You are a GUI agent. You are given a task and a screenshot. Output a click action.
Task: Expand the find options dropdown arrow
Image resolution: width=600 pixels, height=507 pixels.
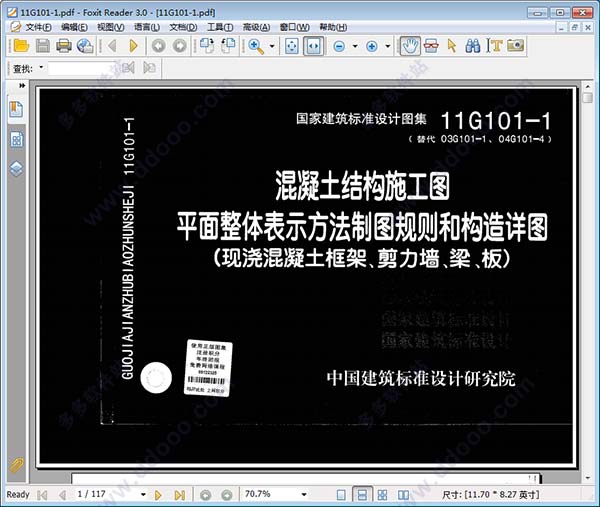41,69
